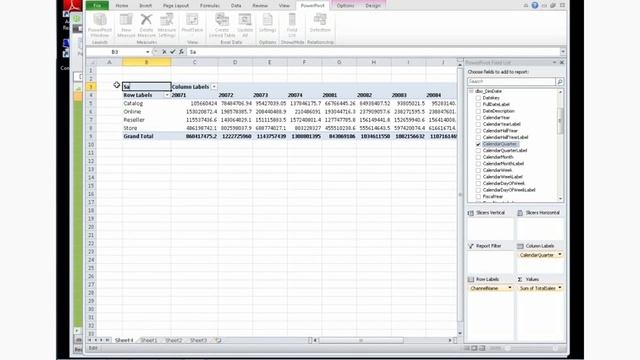Check the DateDescription field checkbox
640x360 pixels.
click(478, 111)
